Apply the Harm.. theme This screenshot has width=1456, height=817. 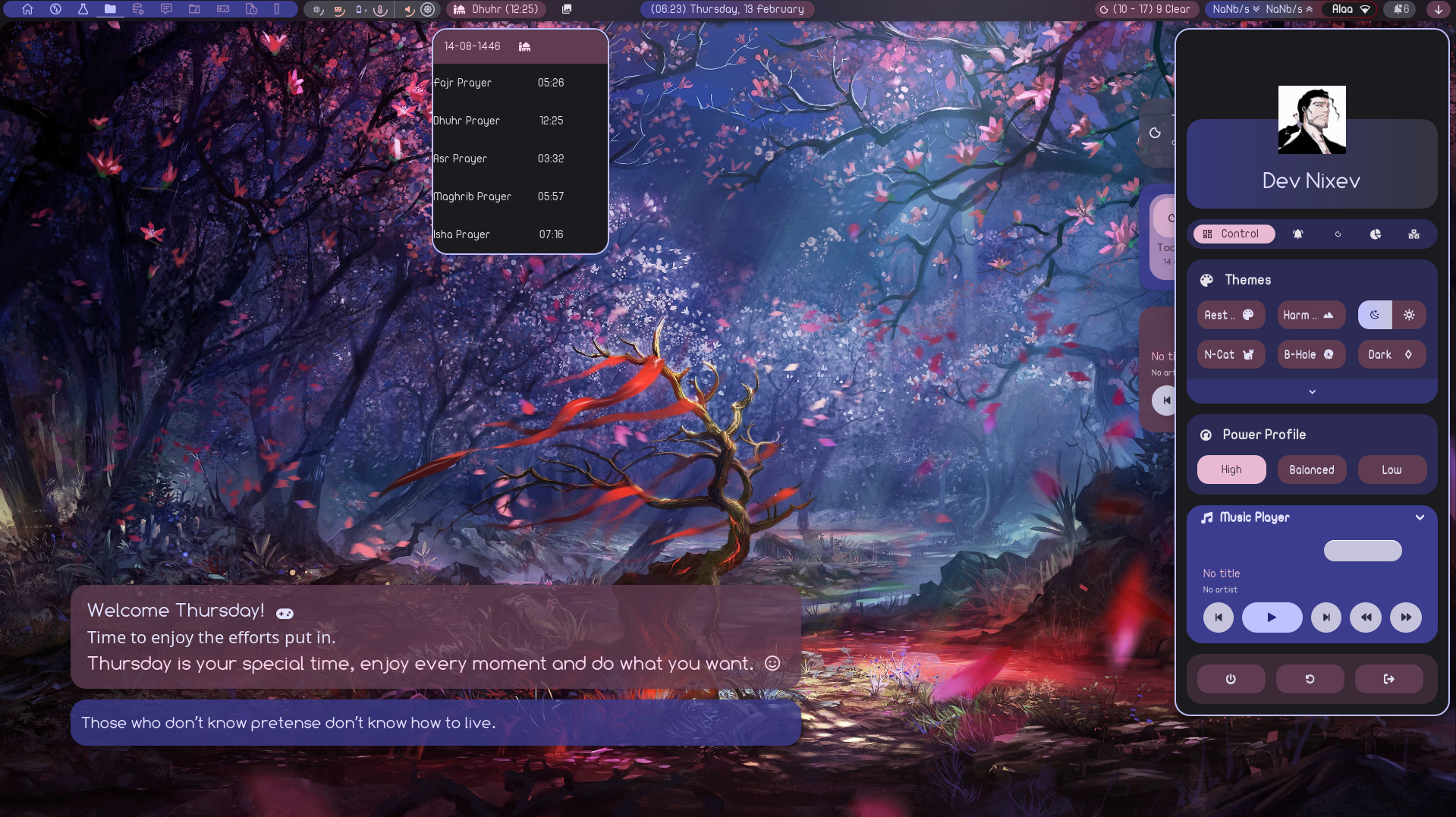(1311, 315)
